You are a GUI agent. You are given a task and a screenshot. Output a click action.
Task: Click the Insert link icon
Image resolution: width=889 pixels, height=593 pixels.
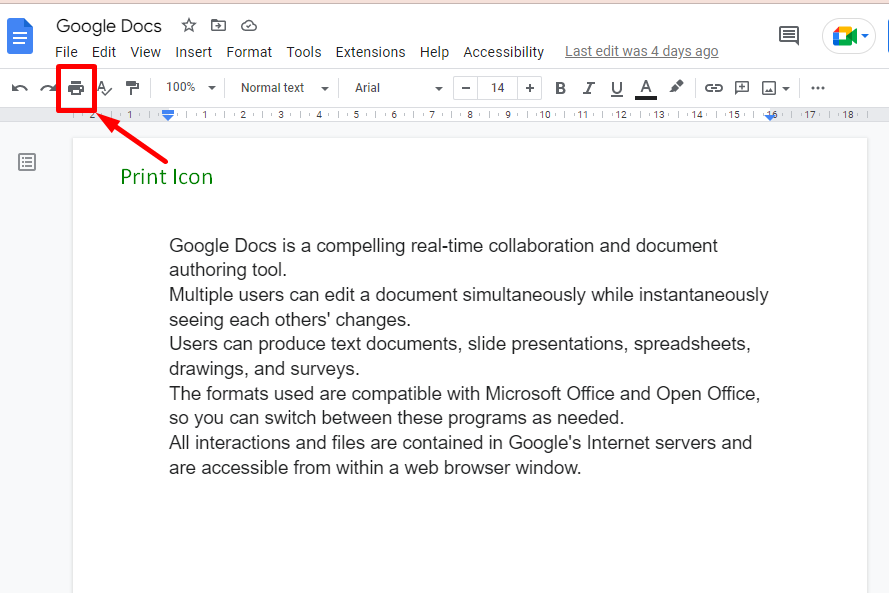click(x=713, y=88)
